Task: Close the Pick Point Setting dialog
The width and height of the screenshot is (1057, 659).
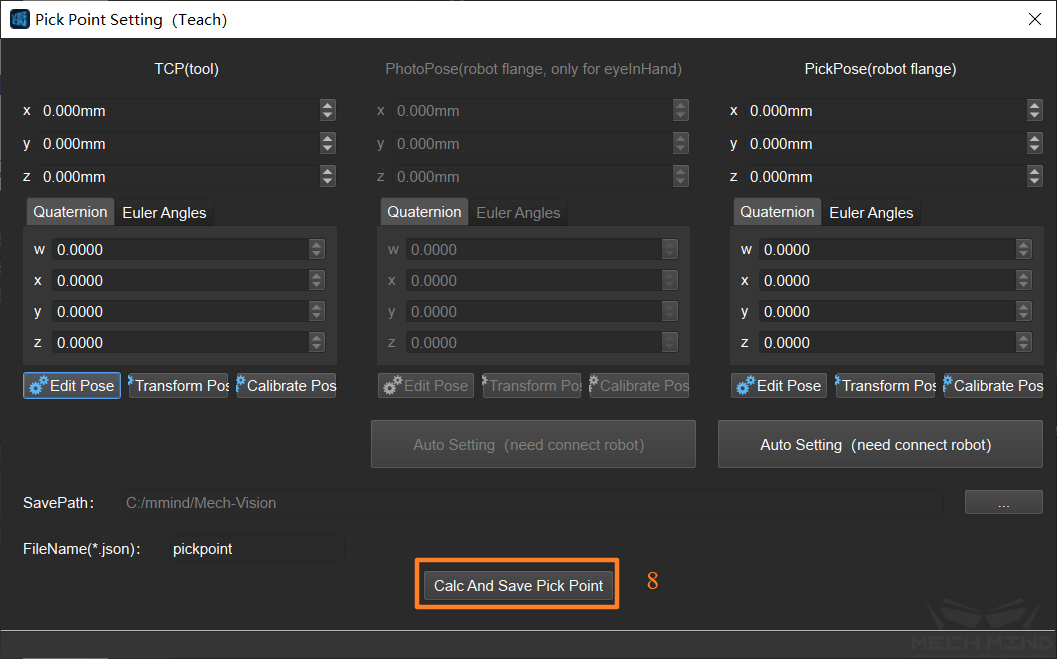Action: pos(1035,19)
